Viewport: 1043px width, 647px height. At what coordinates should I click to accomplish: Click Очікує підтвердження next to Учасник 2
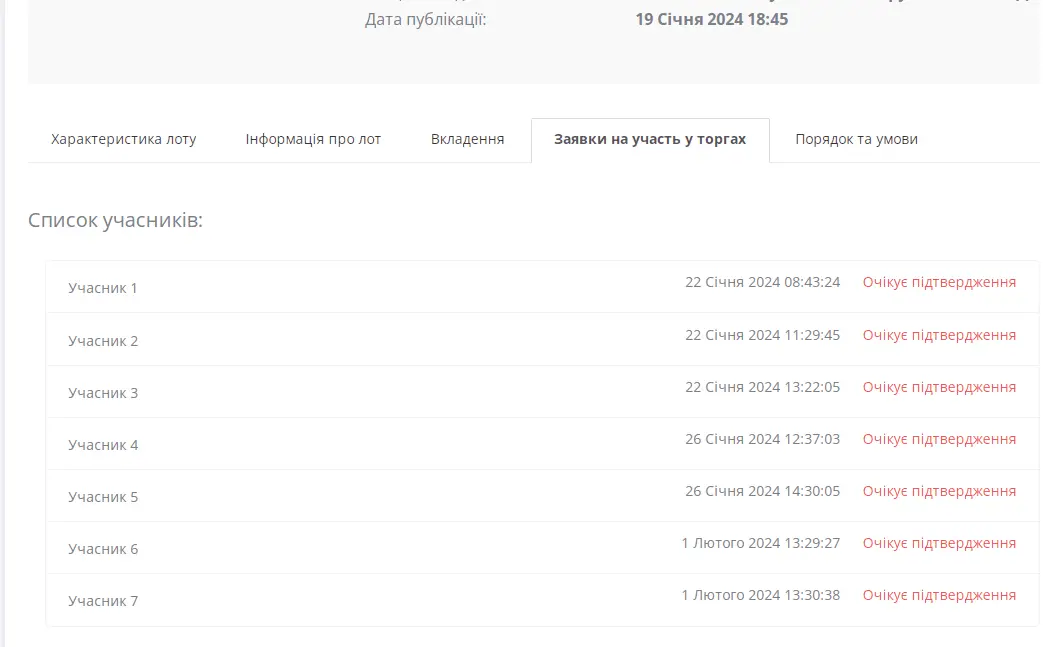938,334
